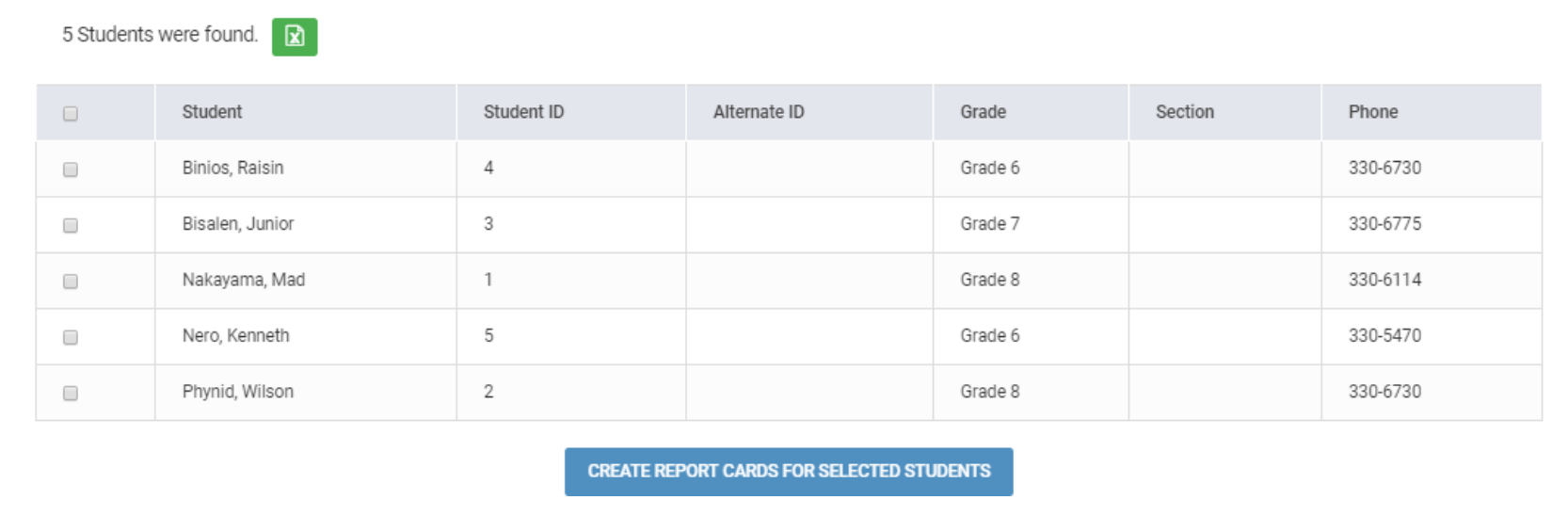
Task: Click Grade 7 cell for Bisalen
Action: (989, 224)
